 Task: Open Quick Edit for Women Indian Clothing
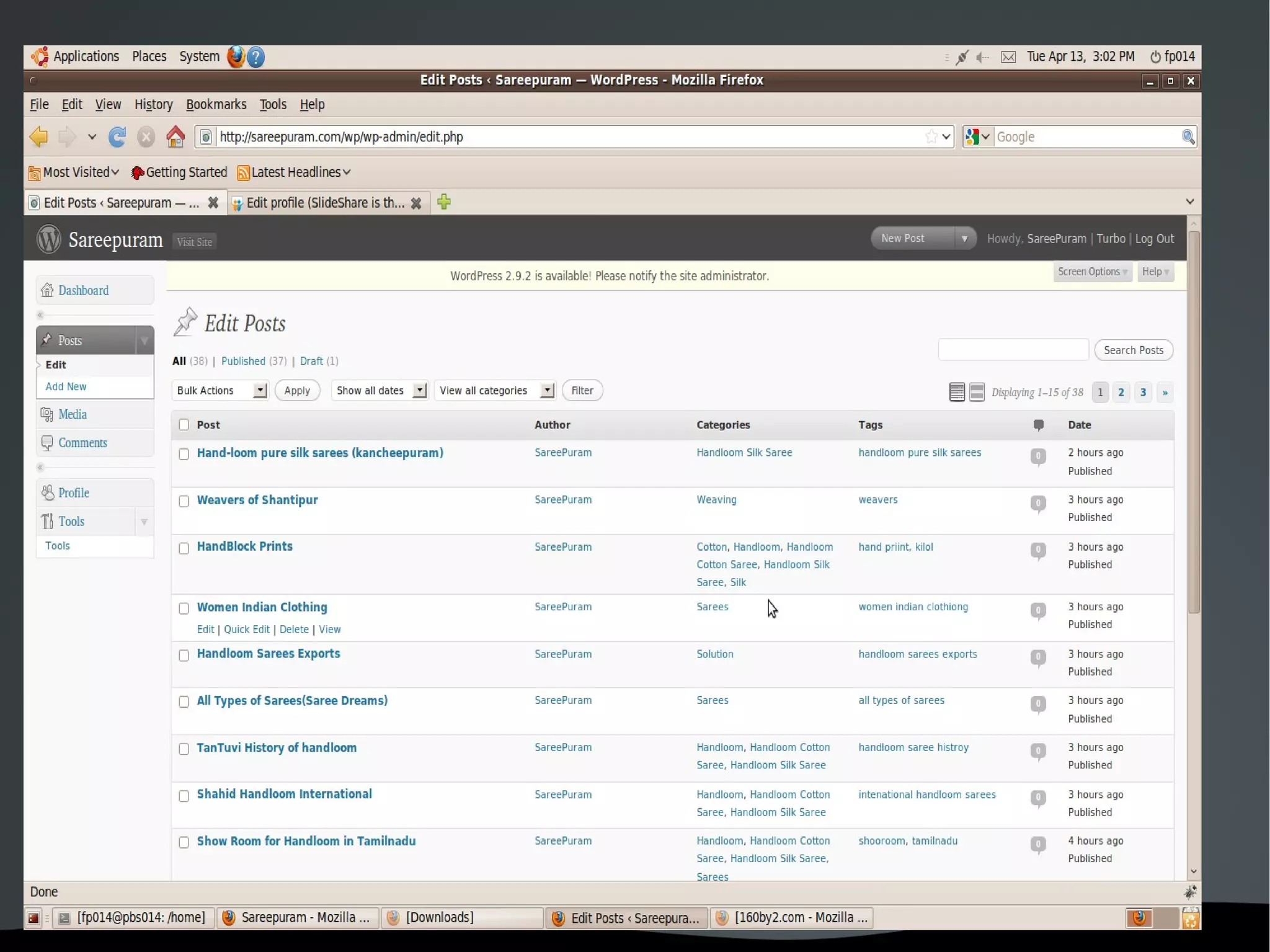246,629
